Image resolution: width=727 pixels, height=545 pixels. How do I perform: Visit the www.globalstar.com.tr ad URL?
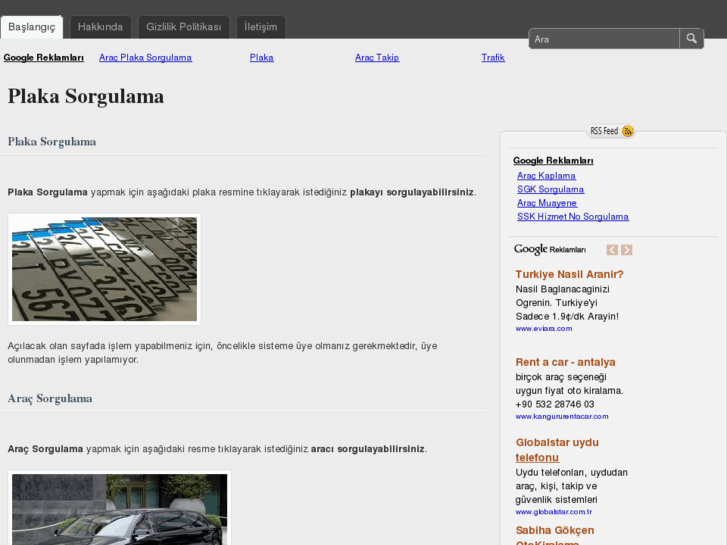coord(554,512)
